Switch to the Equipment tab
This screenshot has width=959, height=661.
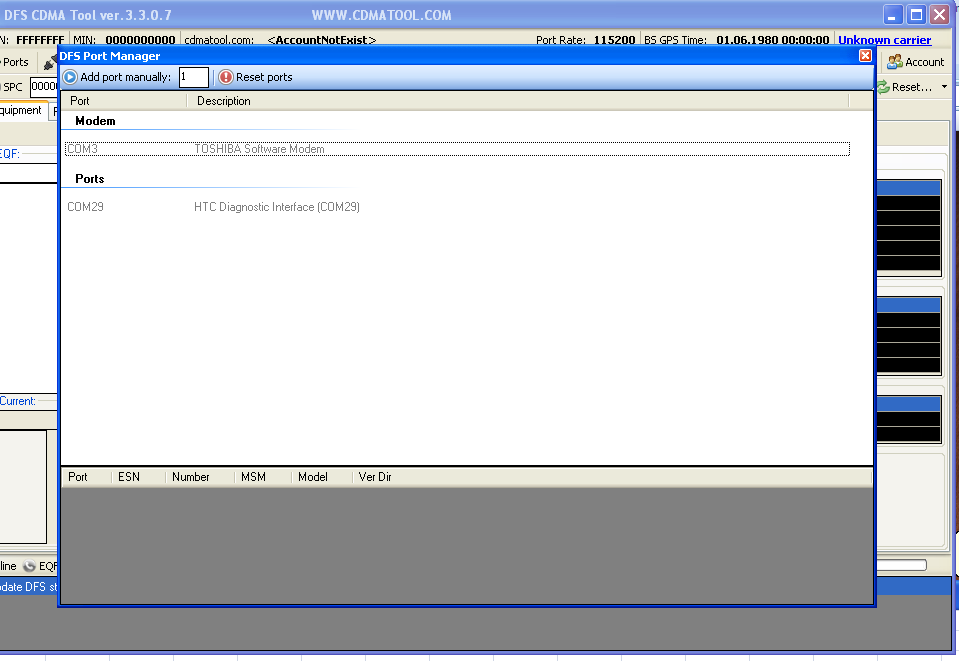(x=21, y=110)
